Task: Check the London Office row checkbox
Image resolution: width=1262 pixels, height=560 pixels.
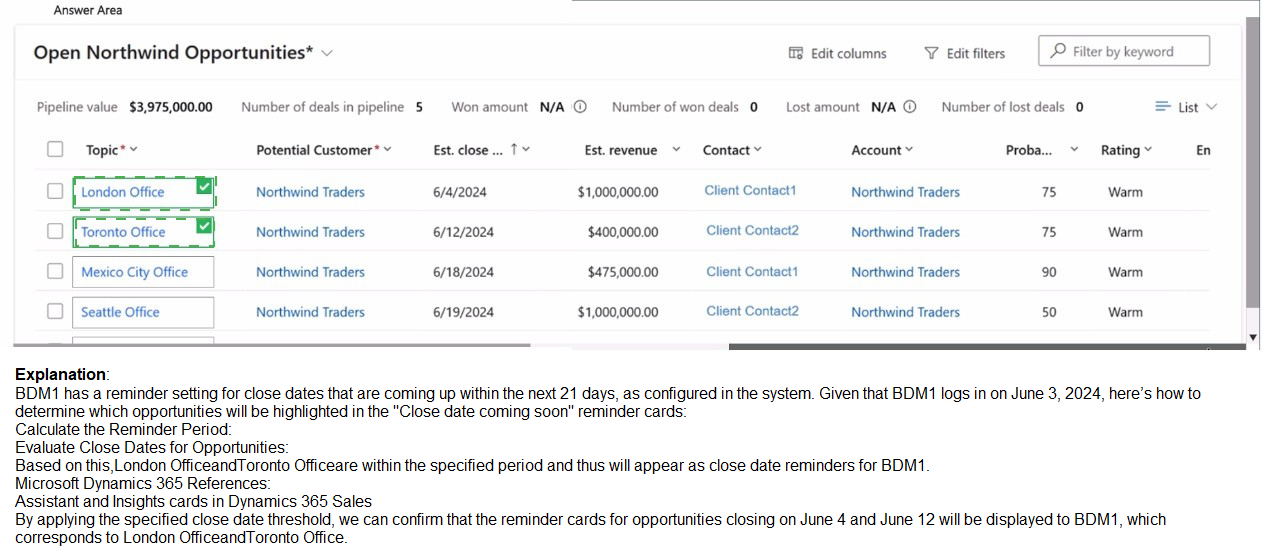Action: coord(55,191)
